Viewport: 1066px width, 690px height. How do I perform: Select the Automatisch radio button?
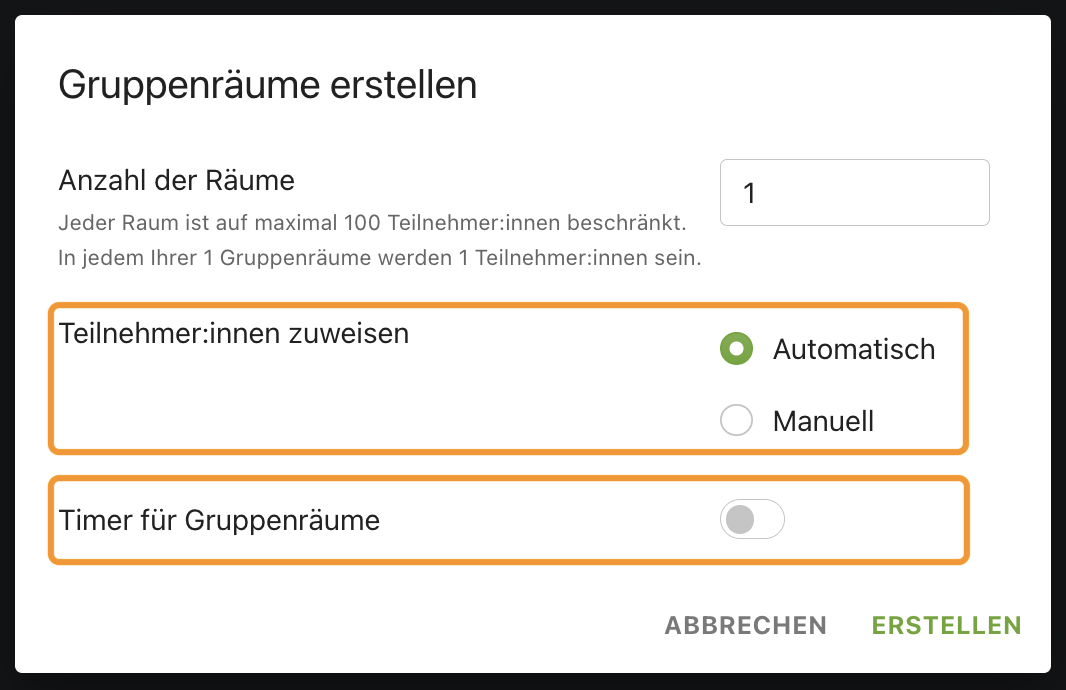click(736, 349)
